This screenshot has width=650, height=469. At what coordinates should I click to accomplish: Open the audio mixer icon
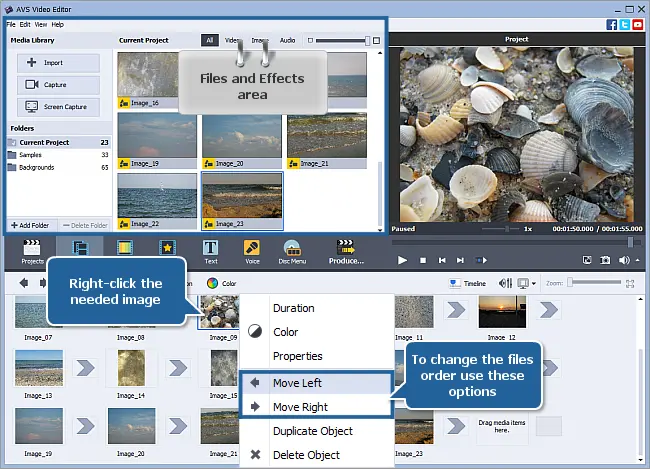[505, 283]
